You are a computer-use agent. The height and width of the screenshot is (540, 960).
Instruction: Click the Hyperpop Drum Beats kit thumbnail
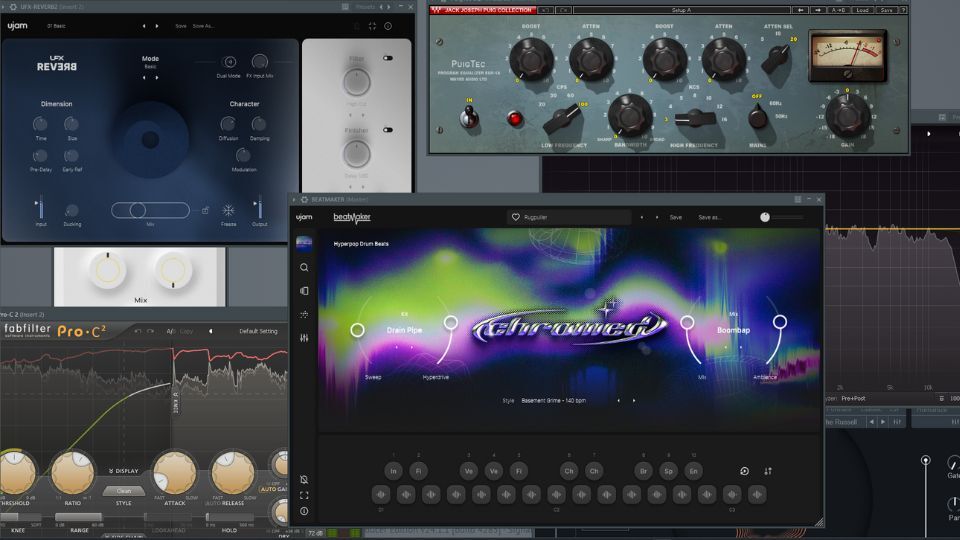(304, 244)
